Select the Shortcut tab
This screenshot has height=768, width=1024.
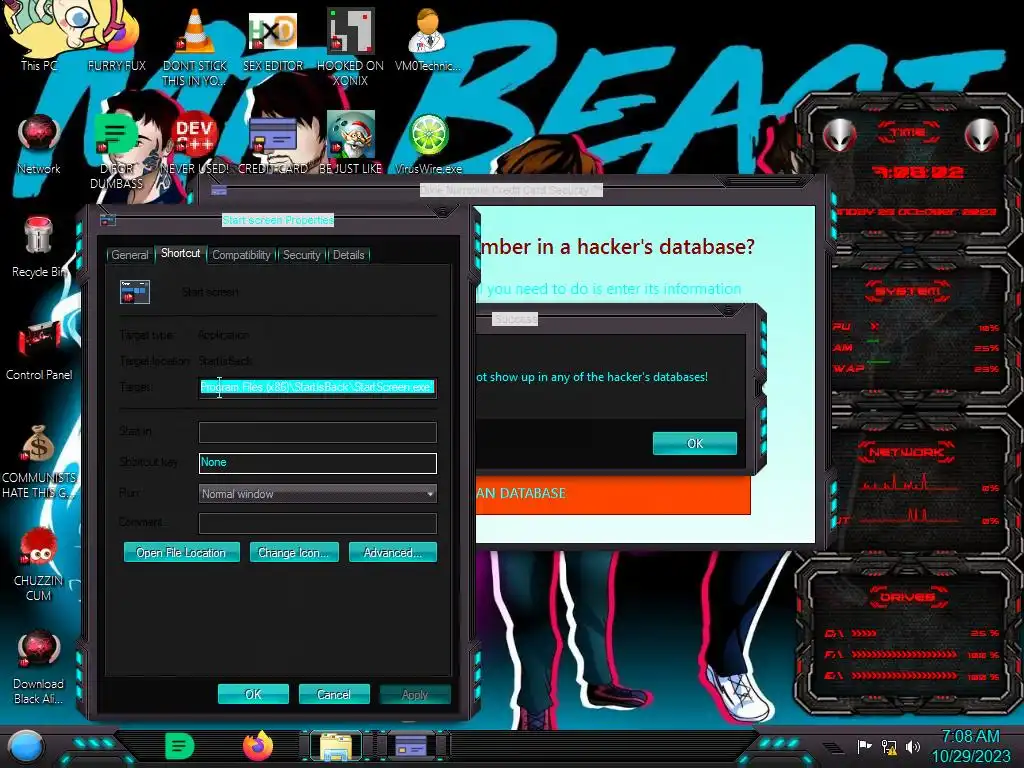(181, 253)
